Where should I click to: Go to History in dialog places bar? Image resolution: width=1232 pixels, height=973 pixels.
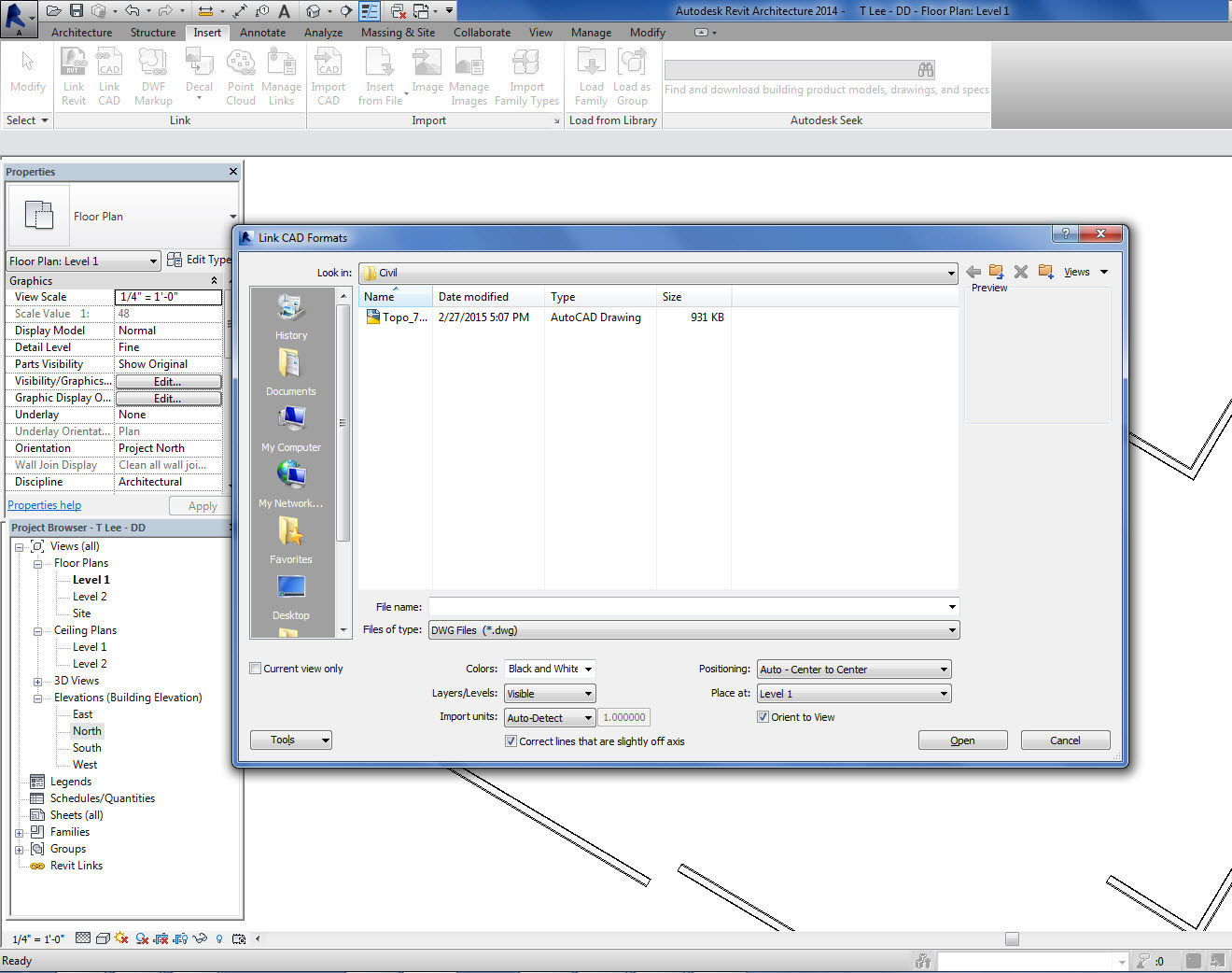coord(291,317)
